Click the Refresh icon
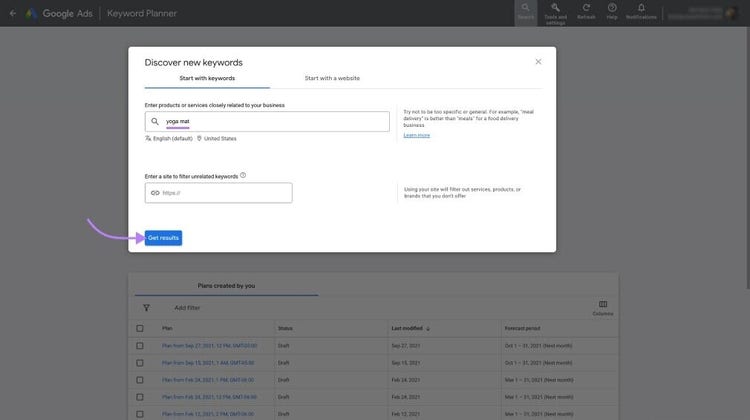The height and width of the screenshot is (420, 750). coord(586,8)
